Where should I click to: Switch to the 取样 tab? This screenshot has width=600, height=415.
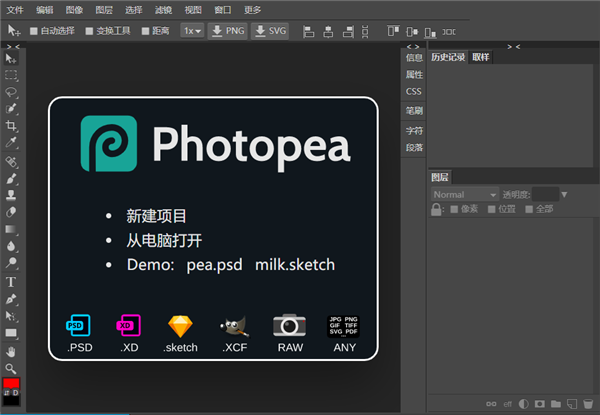pyautogui.click(x=481, y=57)
